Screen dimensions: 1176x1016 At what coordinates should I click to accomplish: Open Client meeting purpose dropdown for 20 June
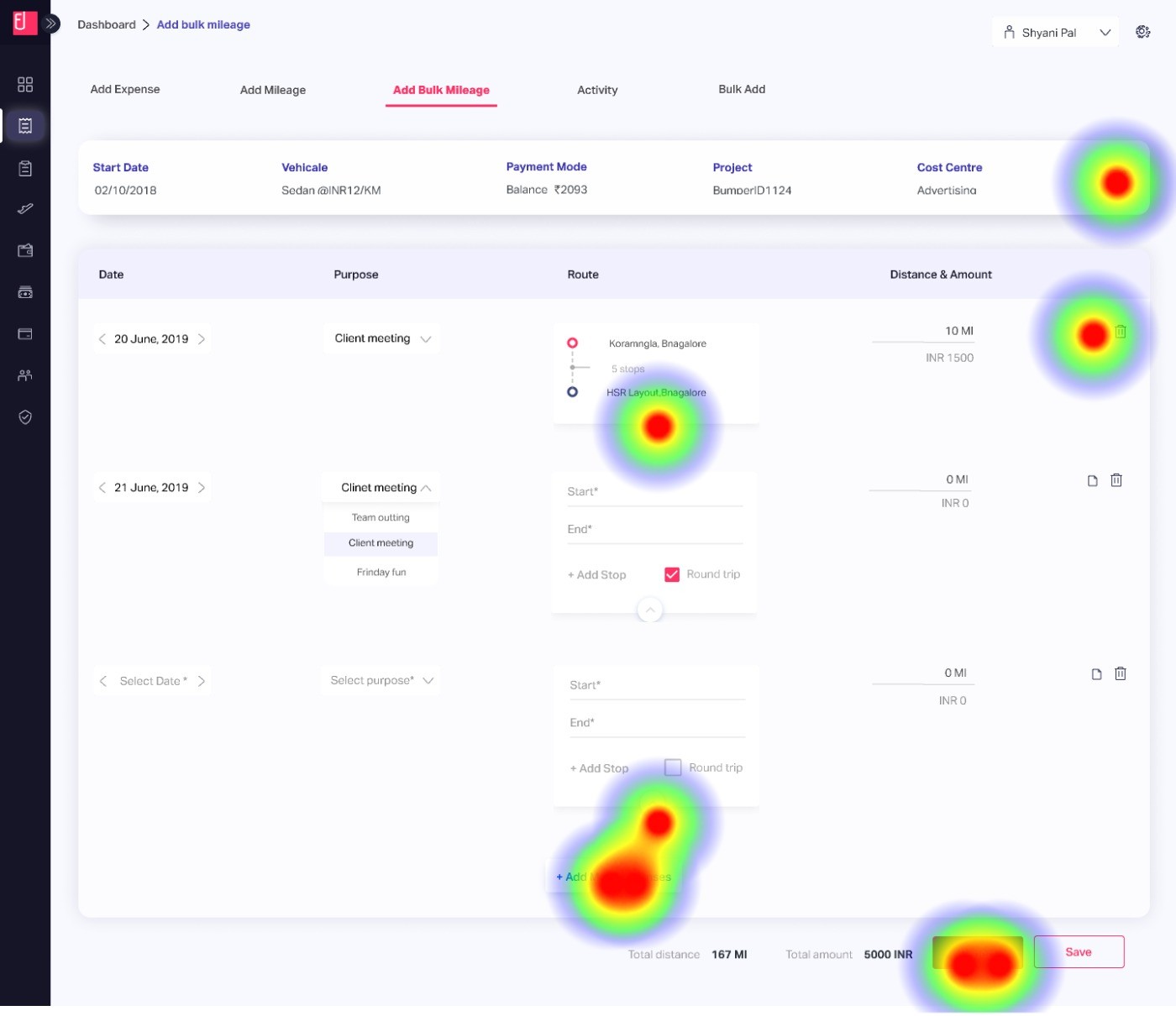pos(382,338)
